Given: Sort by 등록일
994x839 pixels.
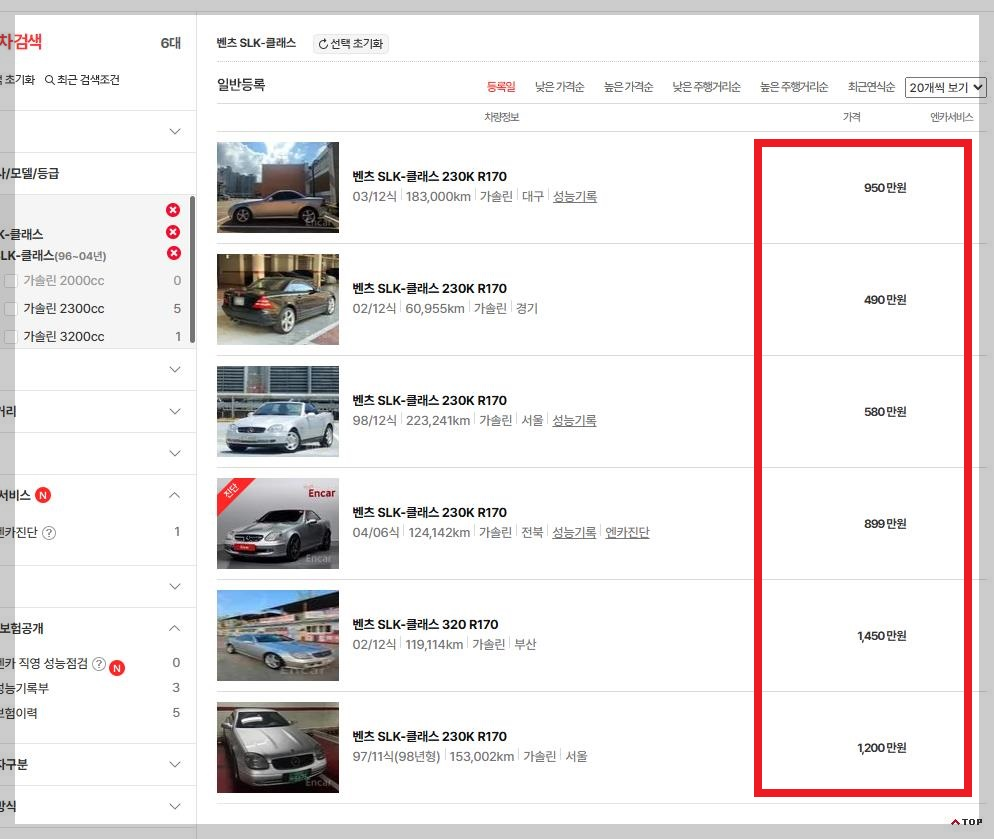Looking at the screenshot, I should 501,87.
